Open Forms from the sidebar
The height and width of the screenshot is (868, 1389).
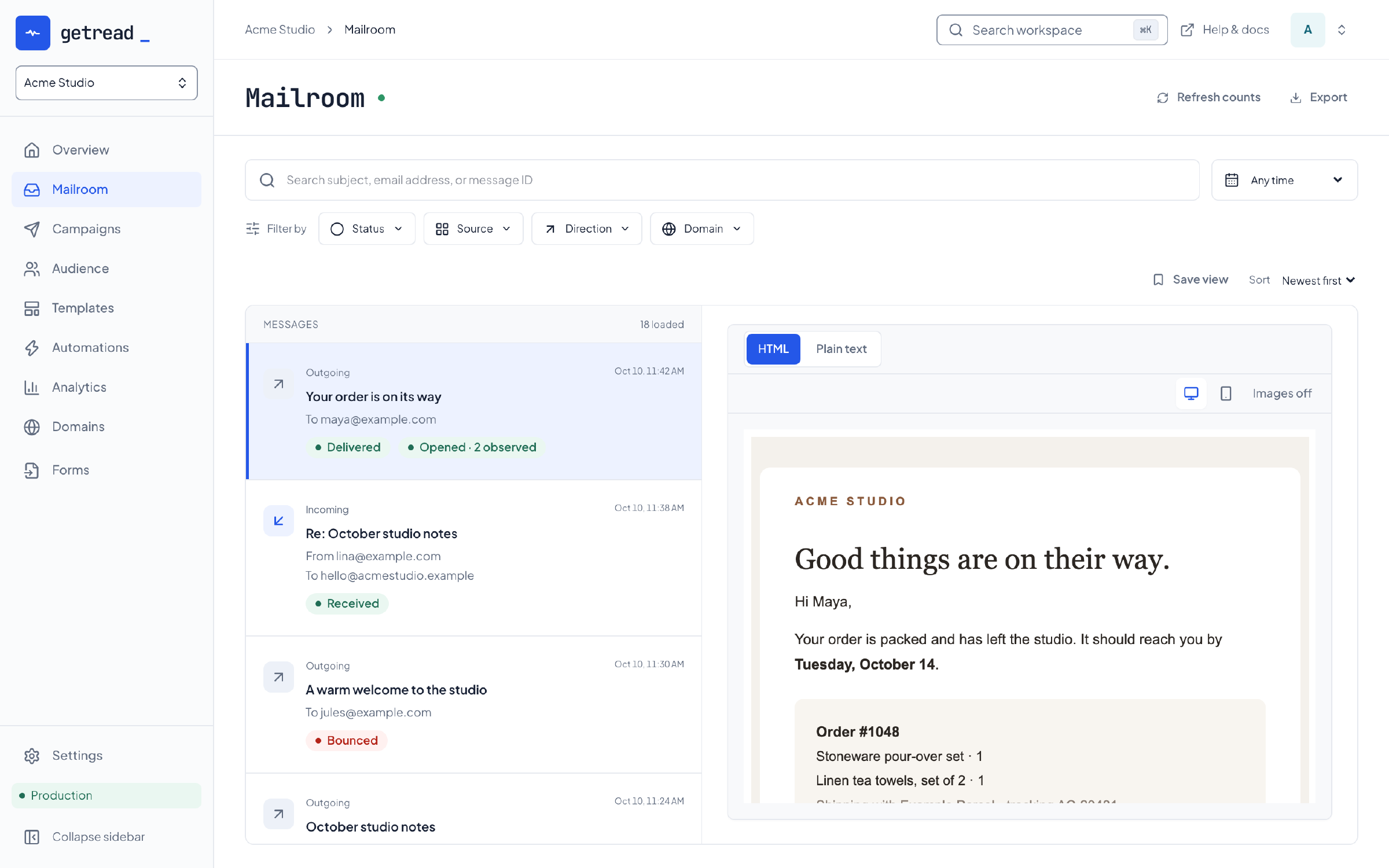tap(106, 470)
